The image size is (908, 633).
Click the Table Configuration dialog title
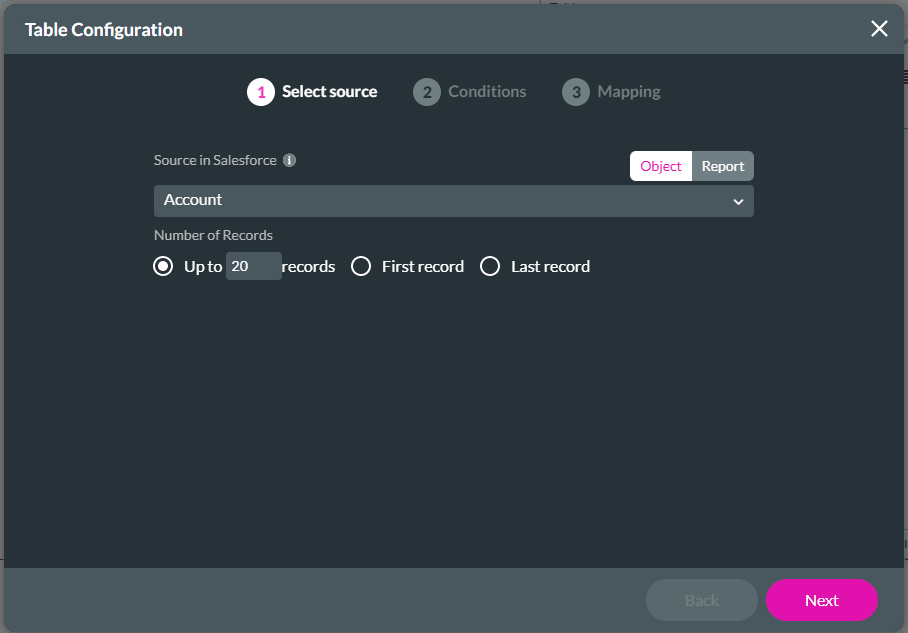(105, 29)
